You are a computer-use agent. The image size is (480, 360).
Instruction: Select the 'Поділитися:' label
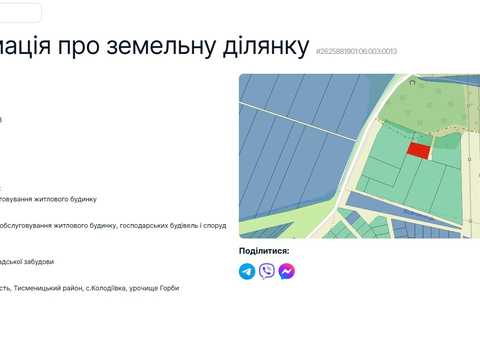264,251
